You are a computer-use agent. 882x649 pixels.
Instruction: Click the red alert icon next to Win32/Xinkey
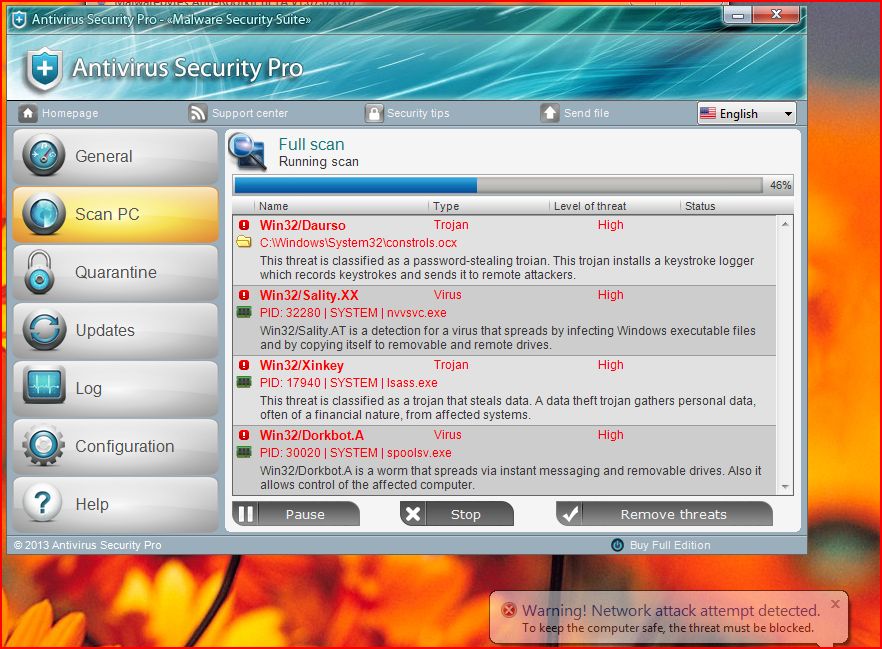(x=244, y=364)
